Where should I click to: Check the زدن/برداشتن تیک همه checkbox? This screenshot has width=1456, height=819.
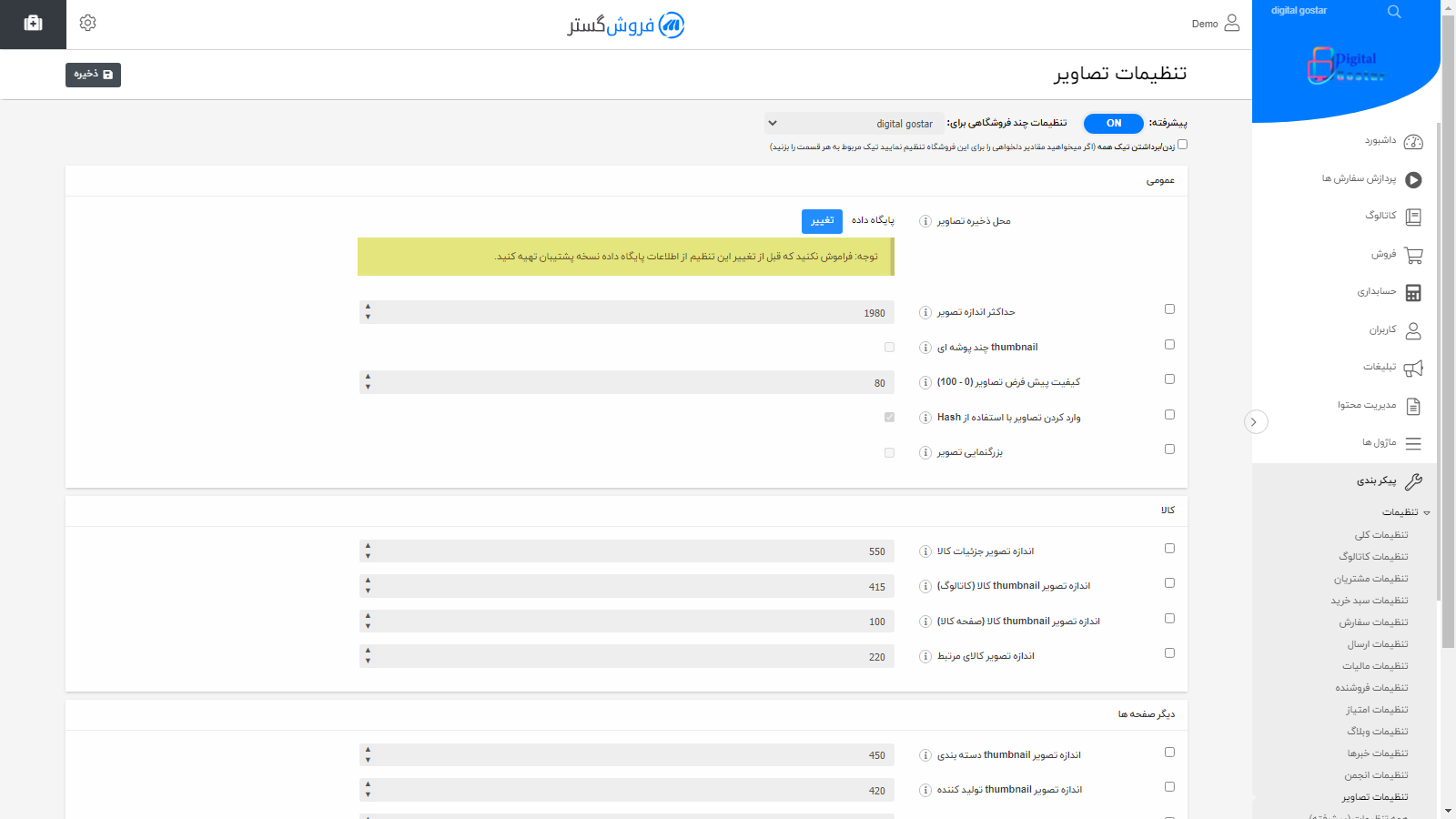click(1182, 144)
